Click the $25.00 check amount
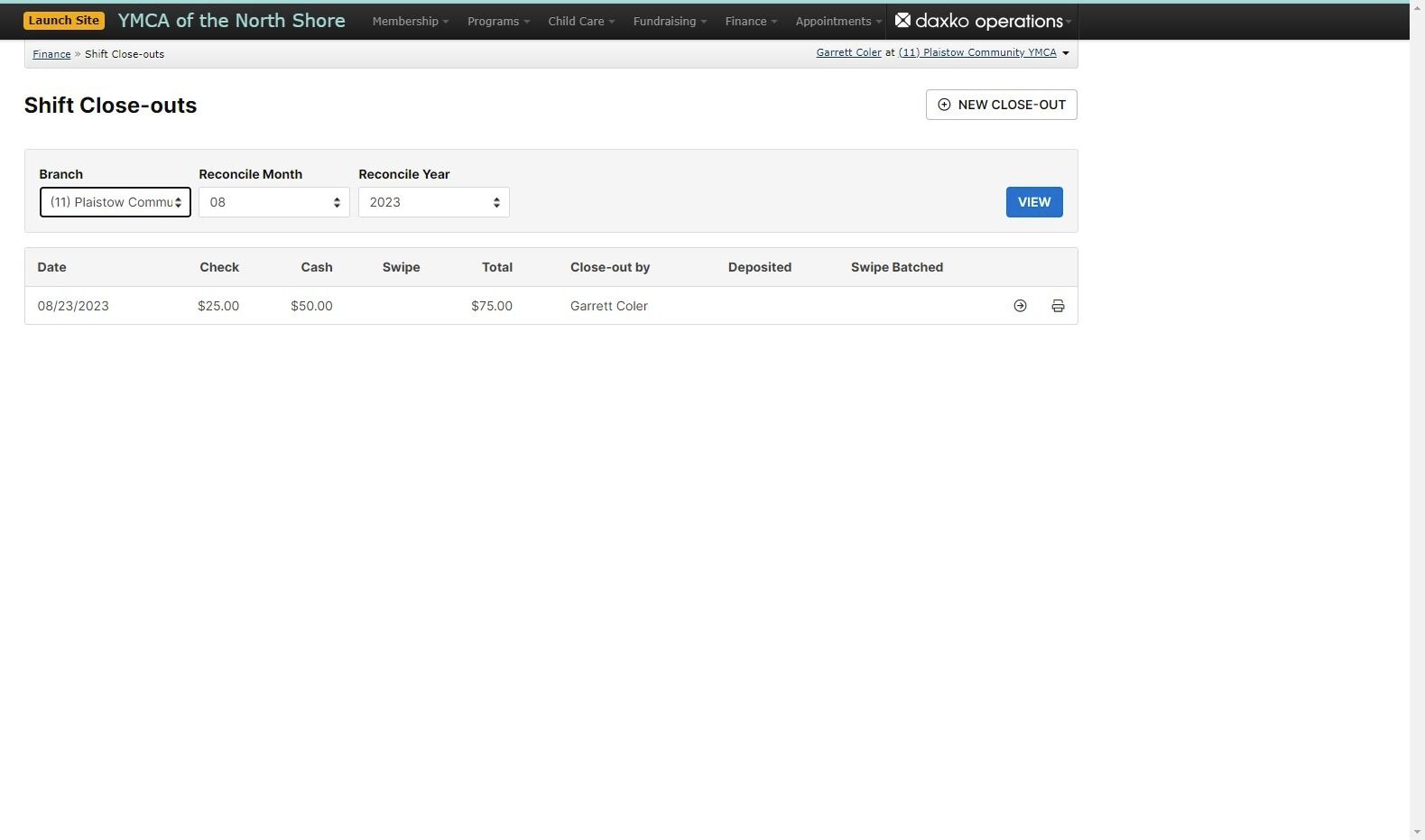The image size is (1425, 840). [x=218, y=306]
